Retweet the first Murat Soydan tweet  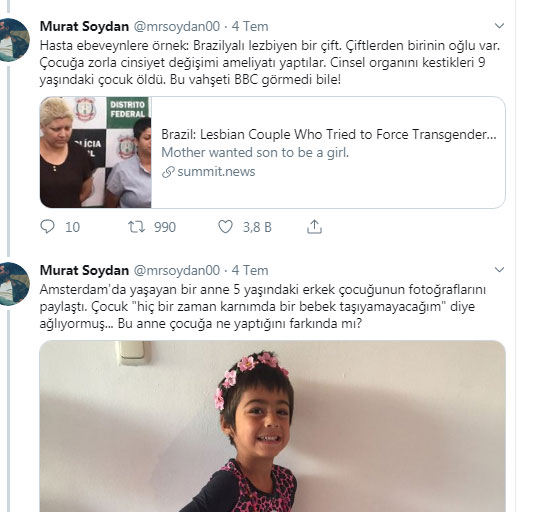coord(136,227)
